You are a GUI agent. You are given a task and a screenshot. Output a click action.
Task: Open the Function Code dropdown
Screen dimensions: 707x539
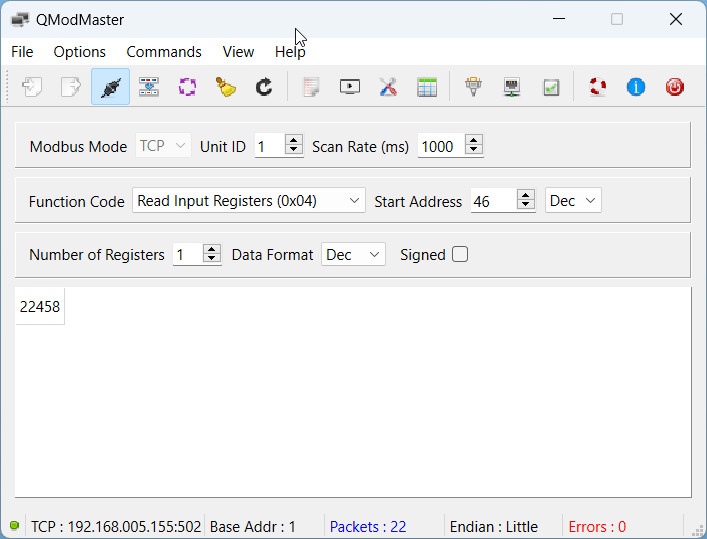(x=249, y=200)
